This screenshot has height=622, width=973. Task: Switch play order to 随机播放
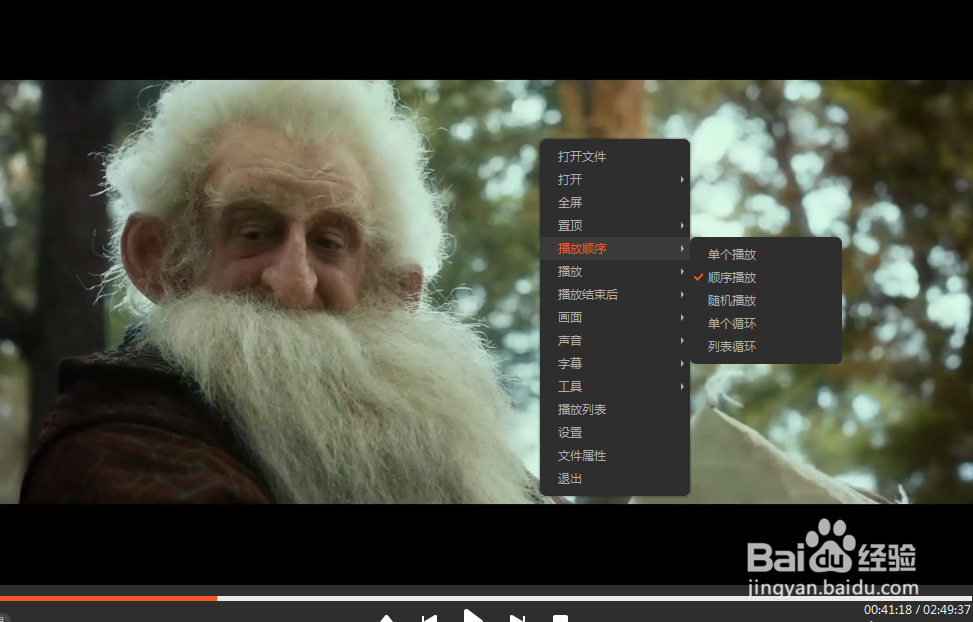pos(766,300)
